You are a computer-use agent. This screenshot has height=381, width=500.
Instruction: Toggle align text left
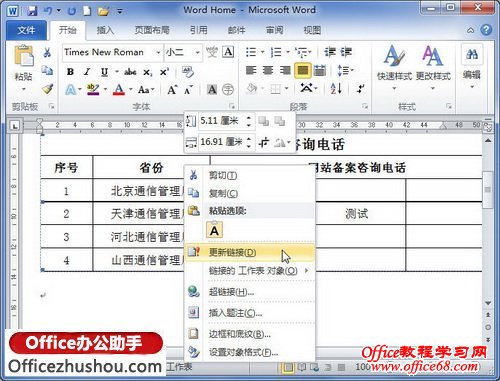click(x=251, y=70)
